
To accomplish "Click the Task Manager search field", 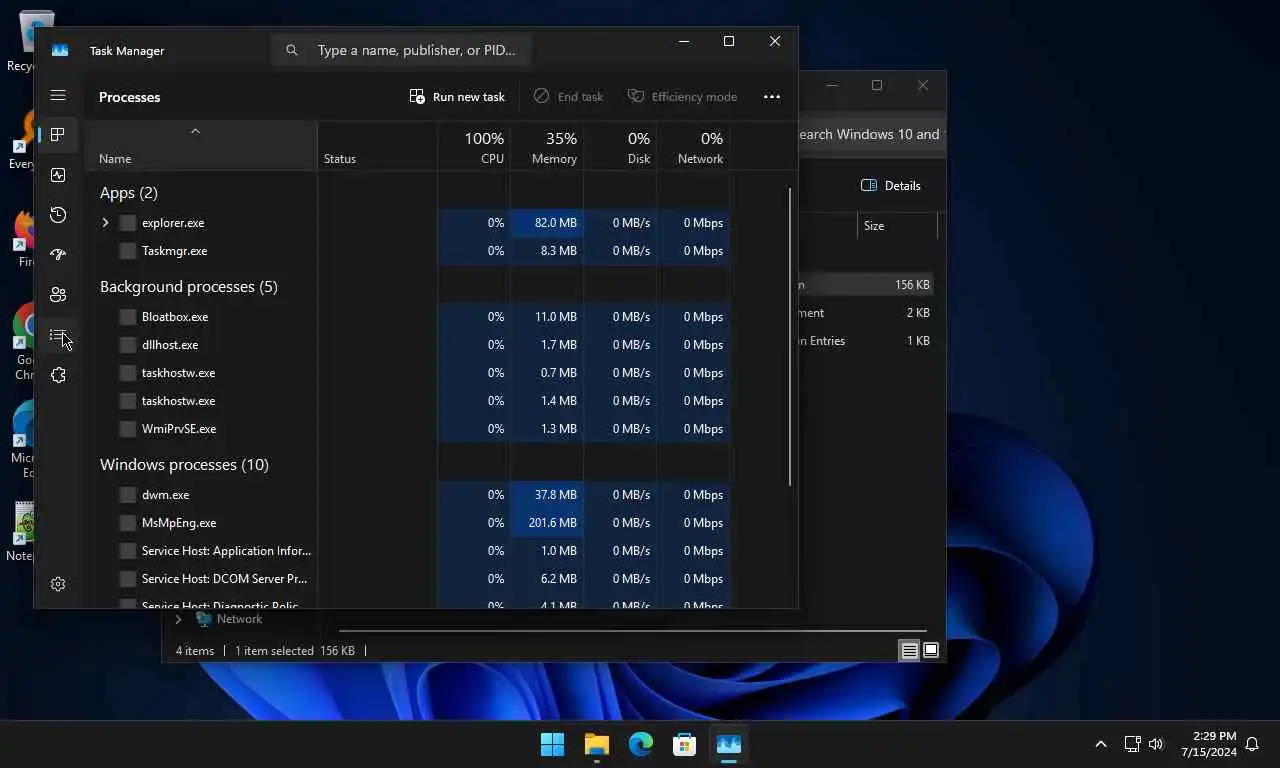I will 401,50.
